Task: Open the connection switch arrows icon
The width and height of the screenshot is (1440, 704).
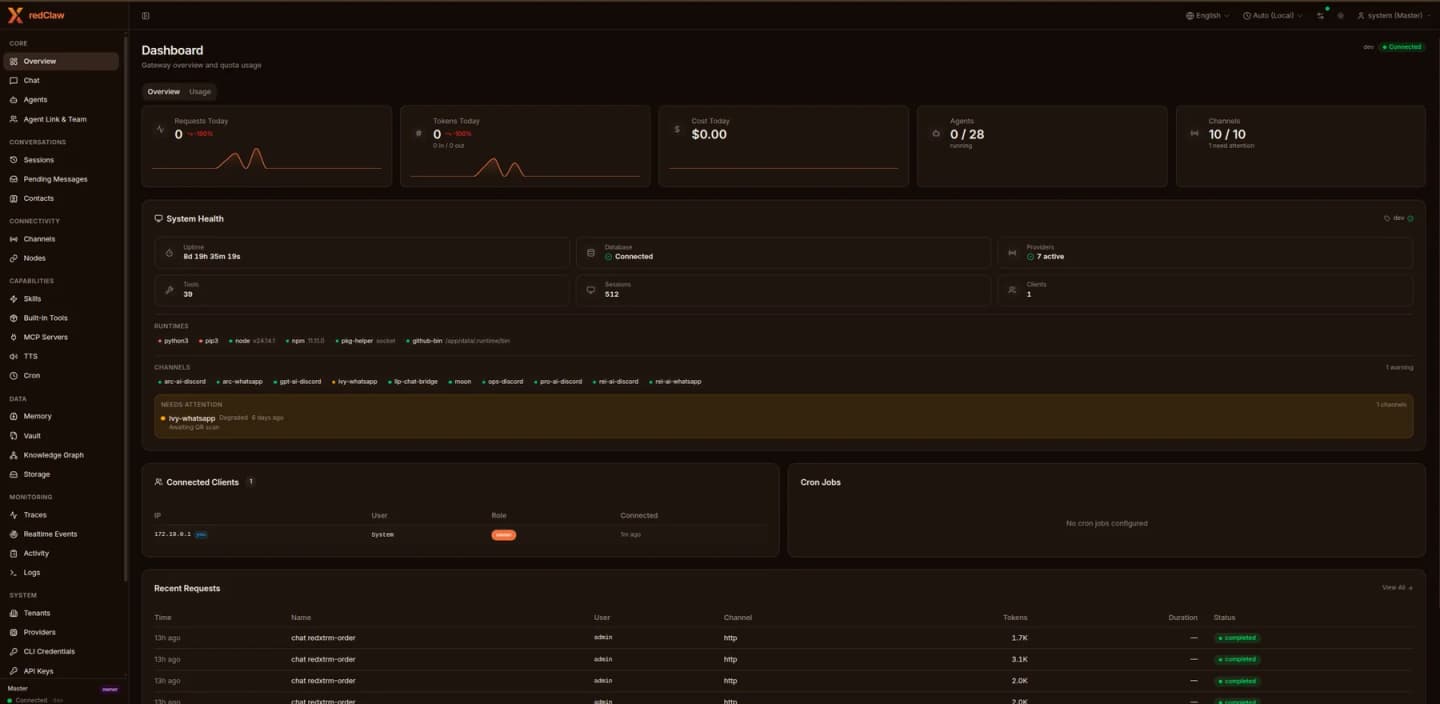Action: (1320, 16)
